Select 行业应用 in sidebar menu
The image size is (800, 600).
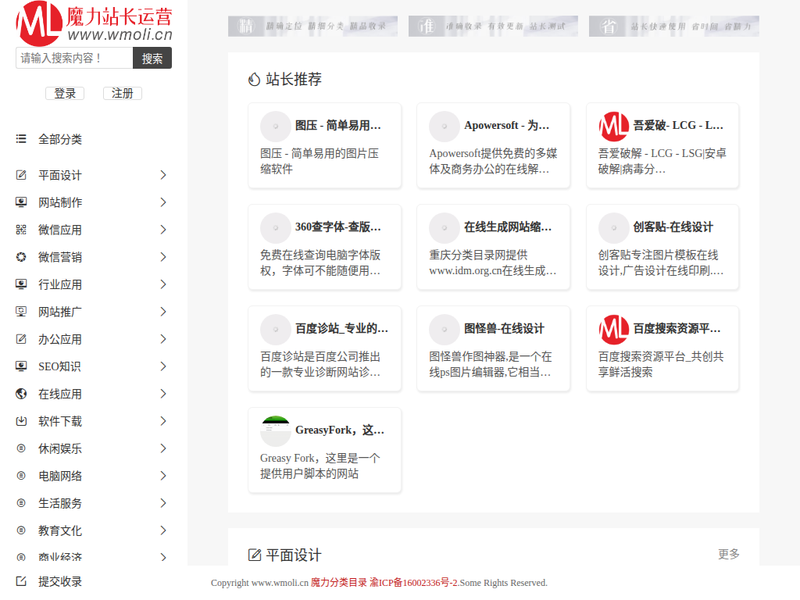[60, 285]
